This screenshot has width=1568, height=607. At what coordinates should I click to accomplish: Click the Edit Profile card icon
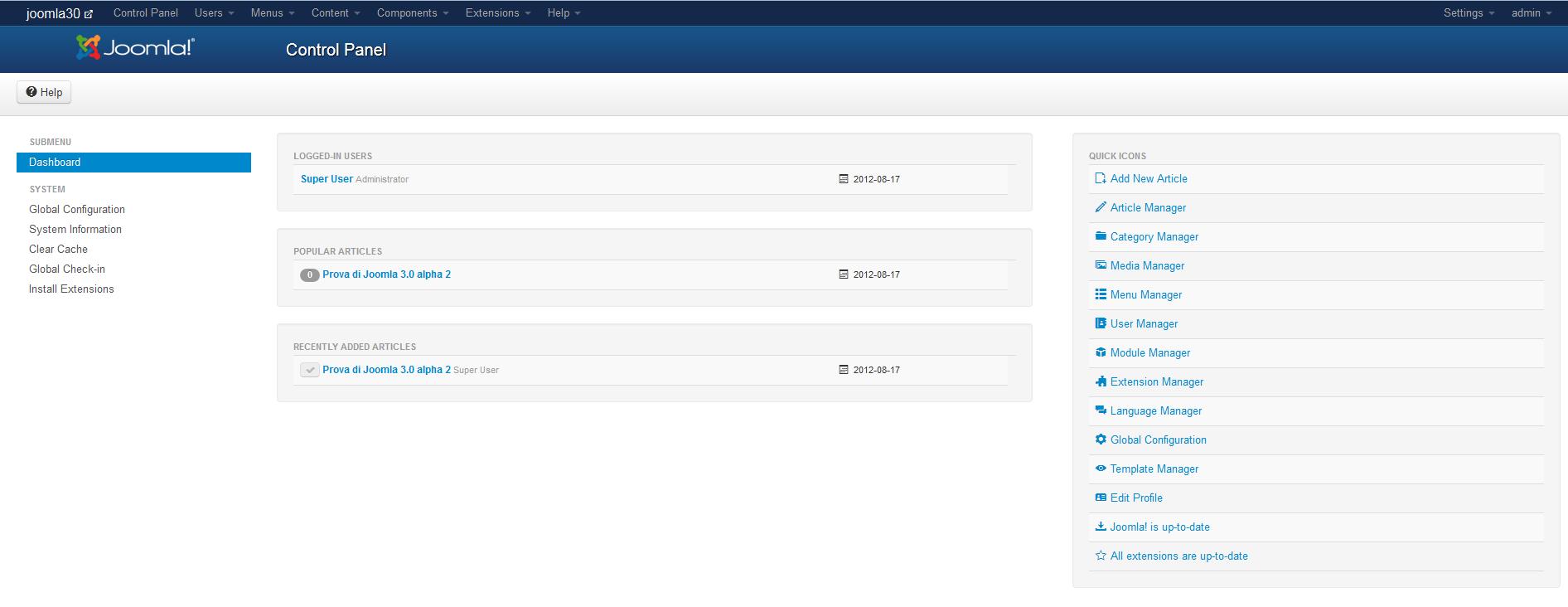point(1101,498)
